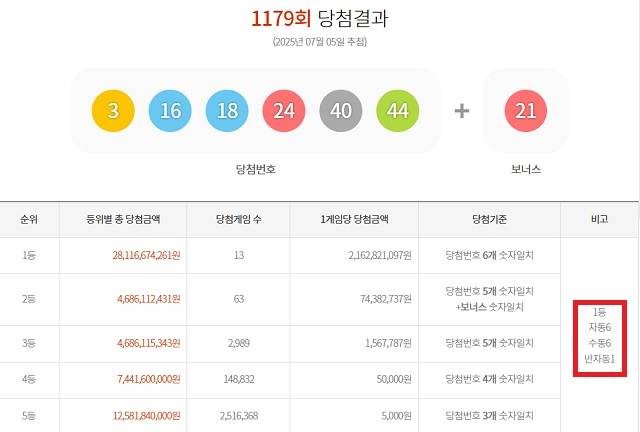640x432 pixels.
Task: Click the '당첨기준' column header
Action: pos(489,219)
